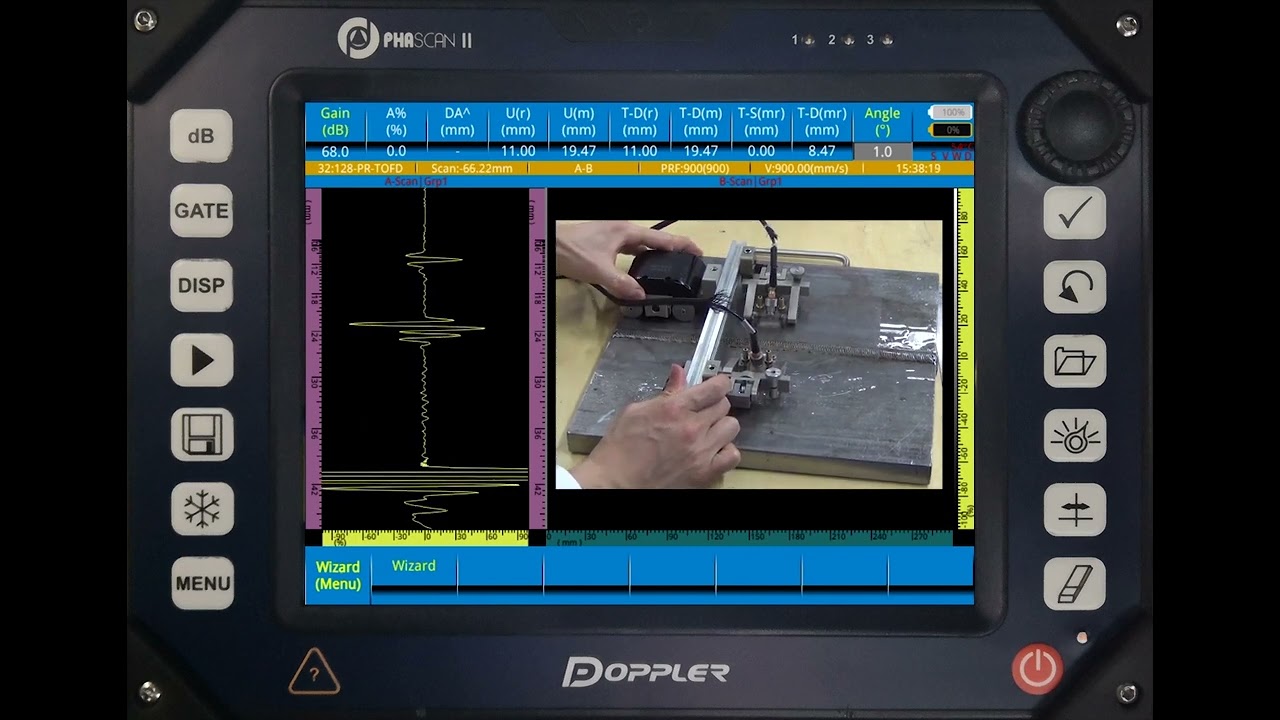The width and height of the screenshot is (1280, 720).
Task: Tap the DISP display key
Action: click(x=201, y=285)
